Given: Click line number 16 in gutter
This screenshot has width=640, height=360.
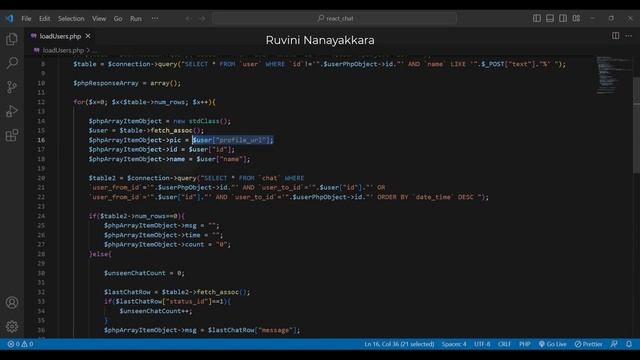Looking at the screenshot, I should 42,140.
